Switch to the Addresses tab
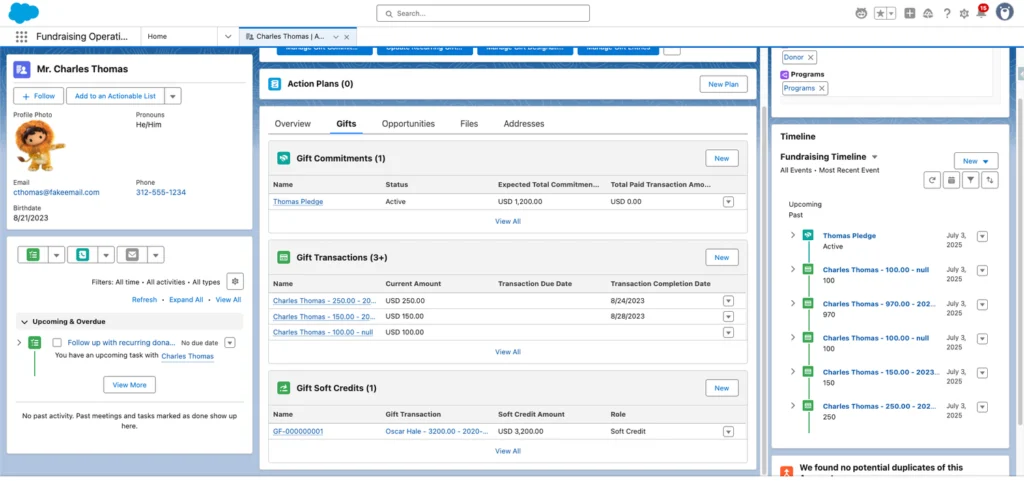The image size is (1024, 481). tap(524, 124)
